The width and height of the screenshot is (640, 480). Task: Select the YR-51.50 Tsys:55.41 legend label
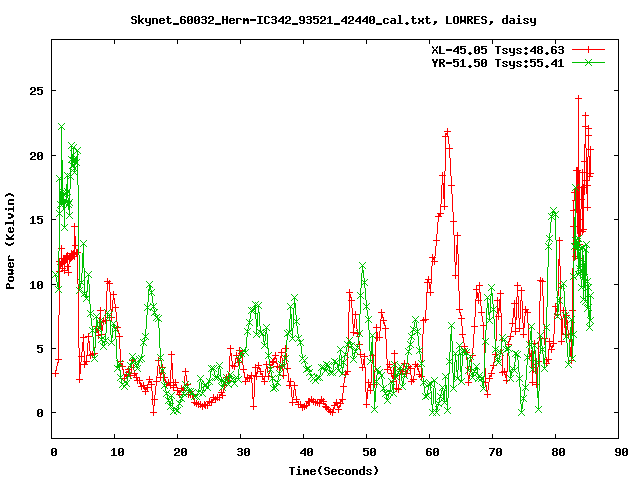(x=498, y=63)
